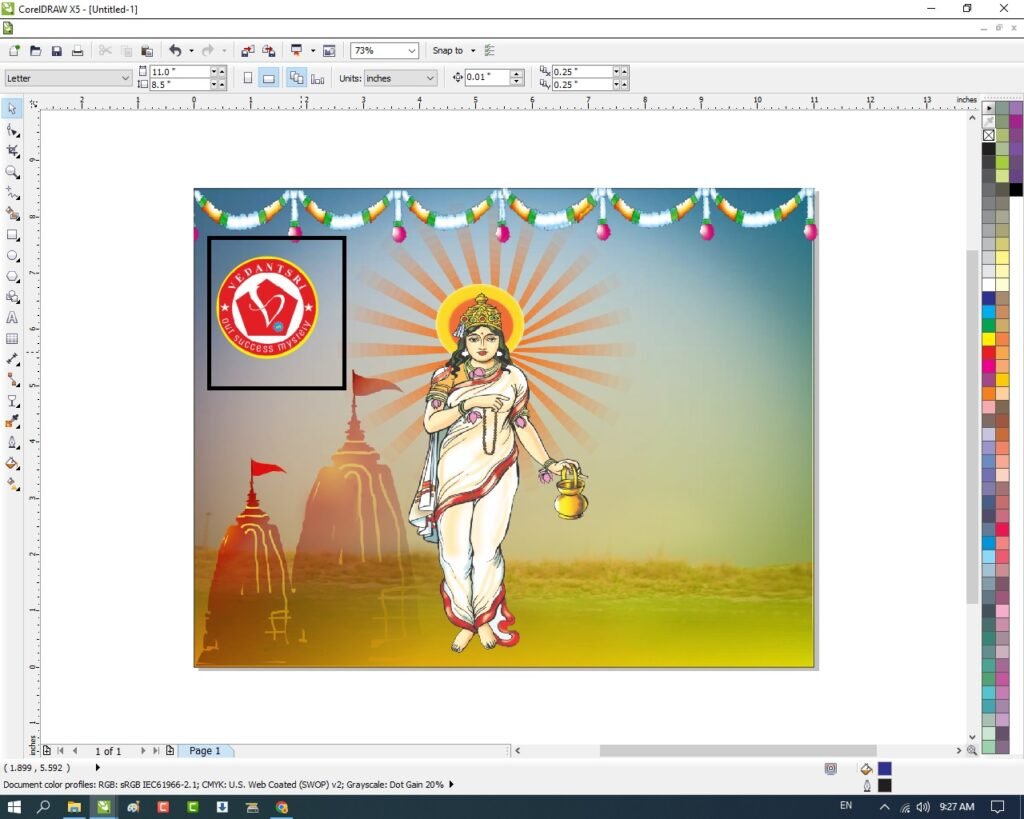This screenshot has height=819, width=1024.
Task: Open the Basic Shapes tool
Action: click(x=12, y=297)
